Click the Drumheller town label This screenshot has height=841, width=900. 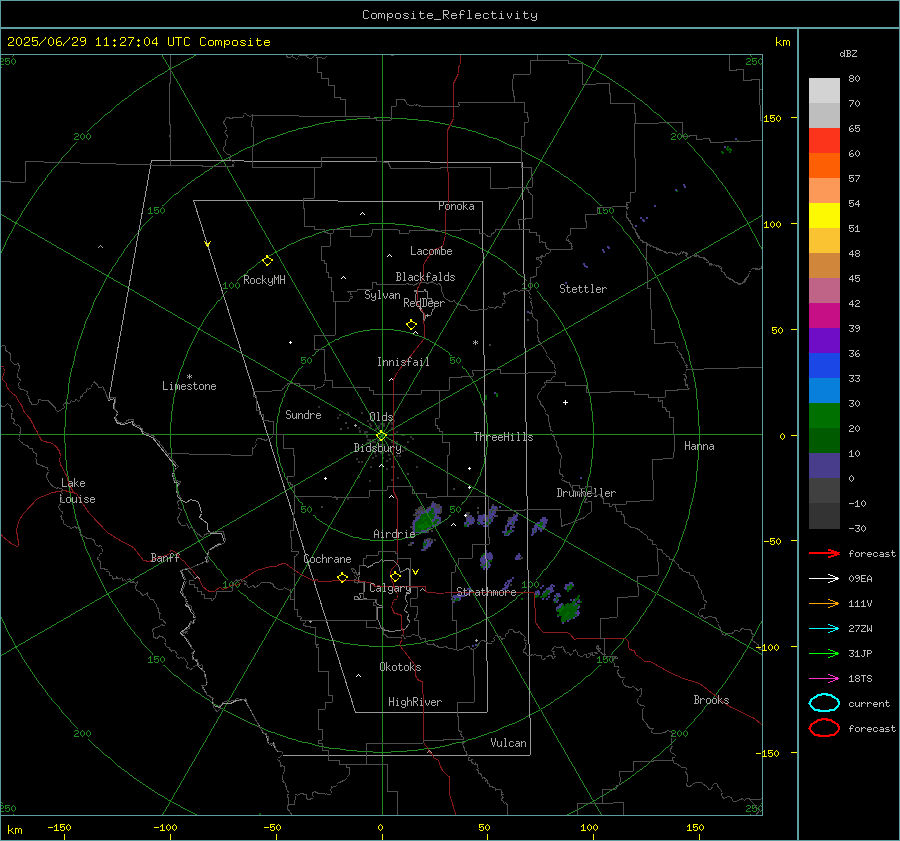pyautogui.click(x=586, y=493)
